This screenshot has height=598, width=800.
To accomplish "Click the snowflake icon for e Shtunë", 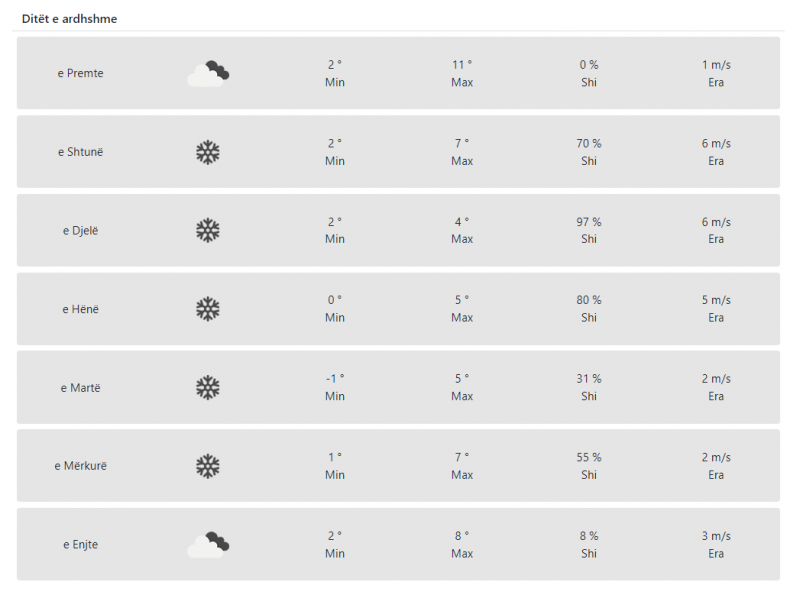I will coord(208,152).
